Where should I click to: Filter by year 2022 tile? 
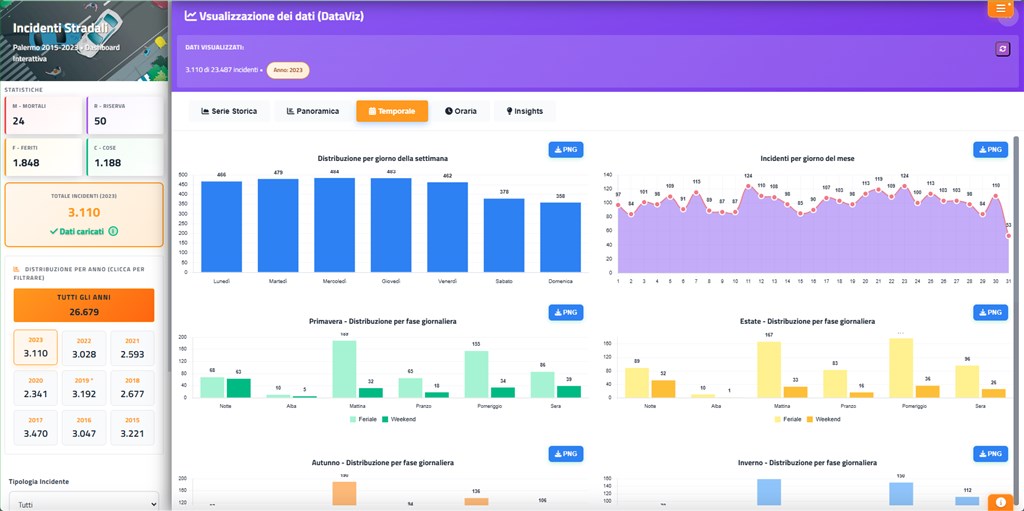pos(84,348)
